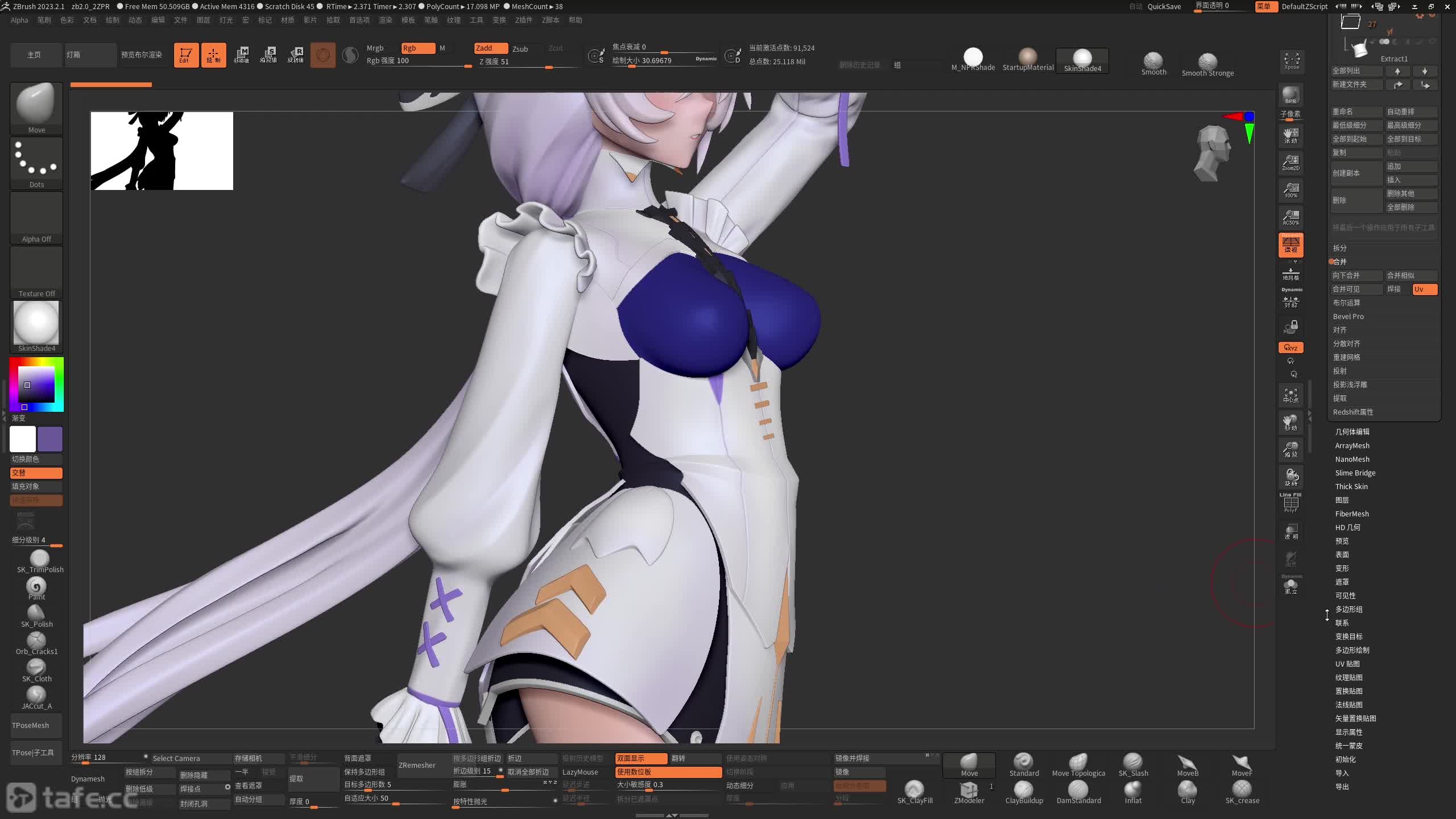Expand the Bevel Pro section
The height and width of the screenshot is (819, 1456).
click(1348, 316)
